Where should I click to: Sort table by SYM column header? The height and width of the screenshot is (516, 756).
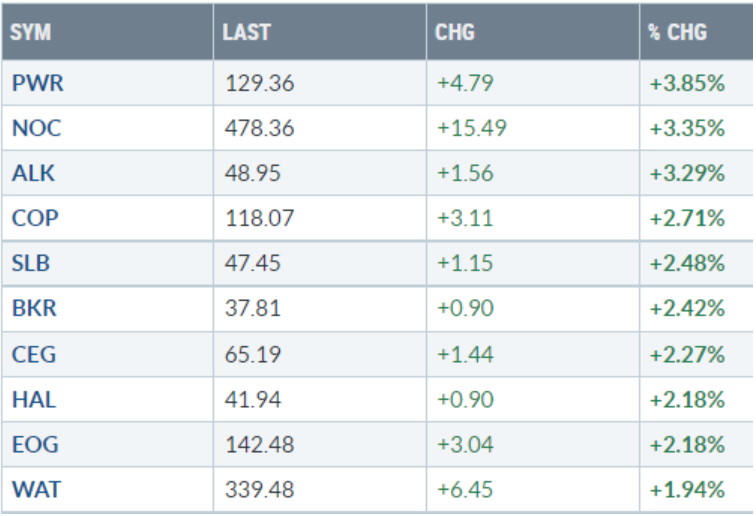tap(31, 32)
